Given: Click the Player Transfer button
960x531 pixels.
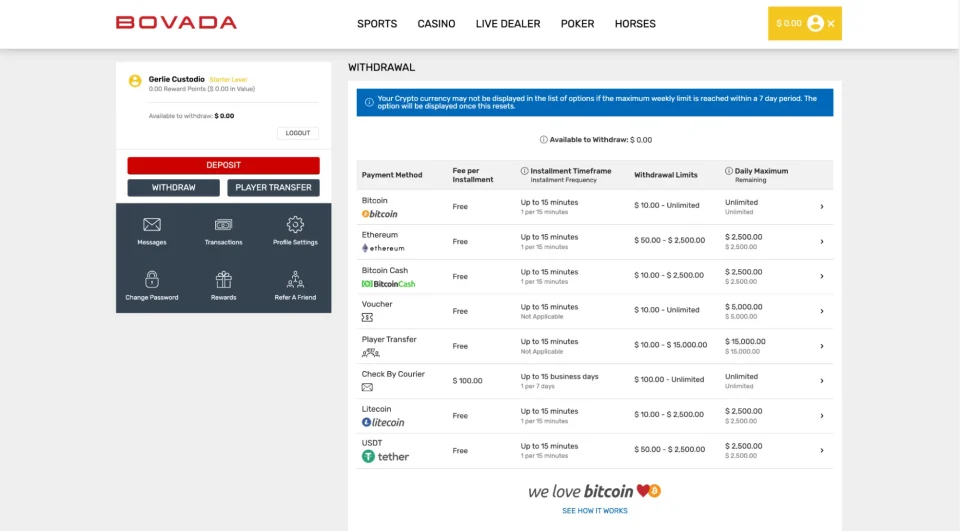Looking at the screenshot, I should click(x=273, y=188).
